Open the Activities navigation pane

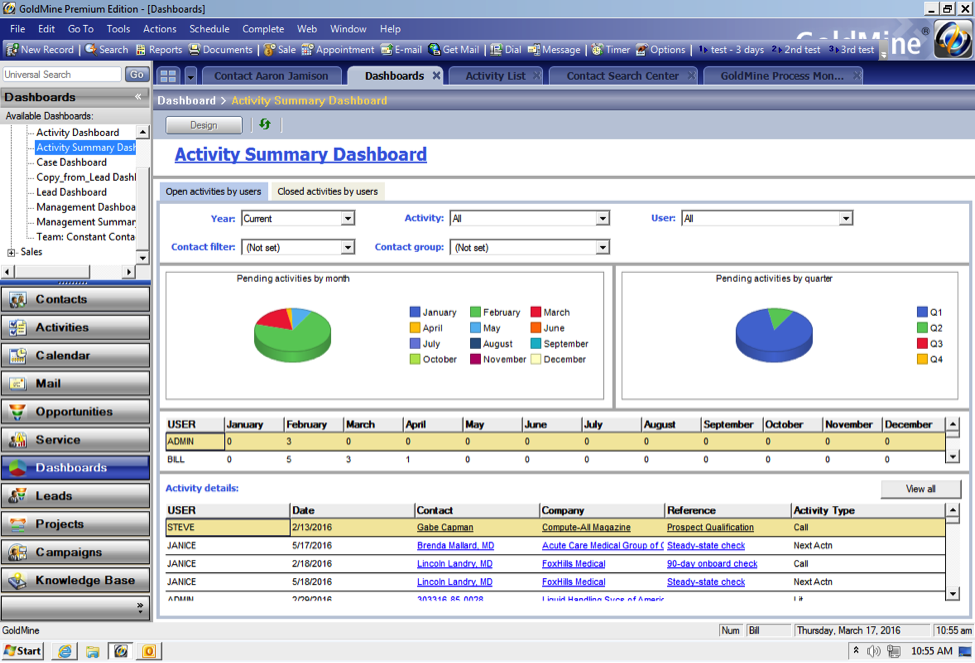click(x=75, y=327)
